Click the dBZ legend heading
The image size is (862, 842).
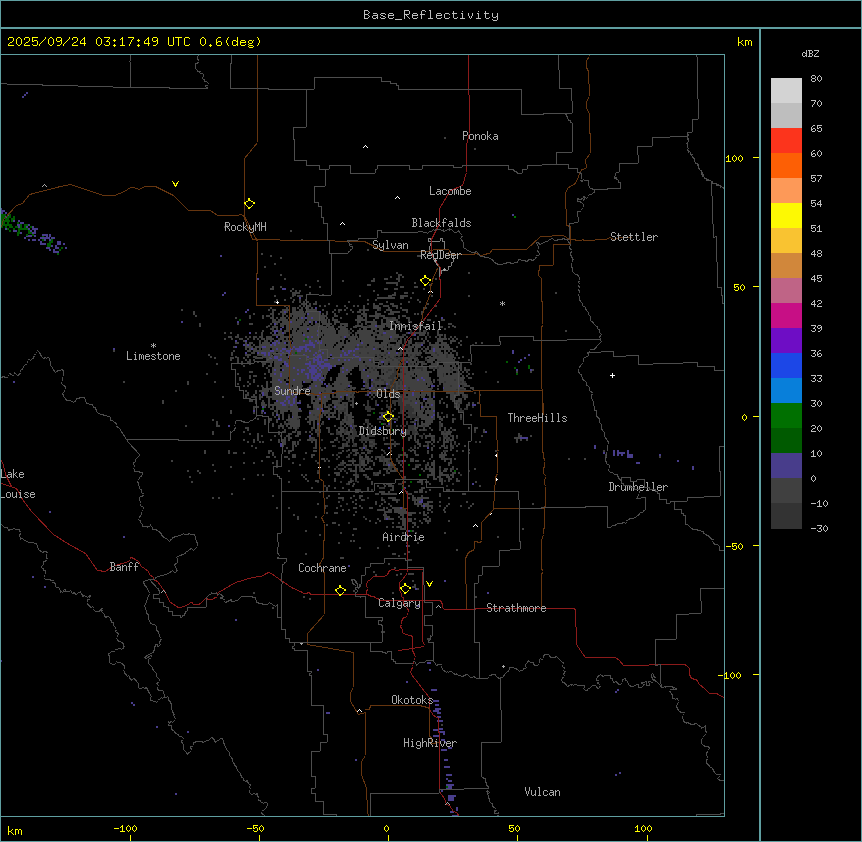pos(811,53)
